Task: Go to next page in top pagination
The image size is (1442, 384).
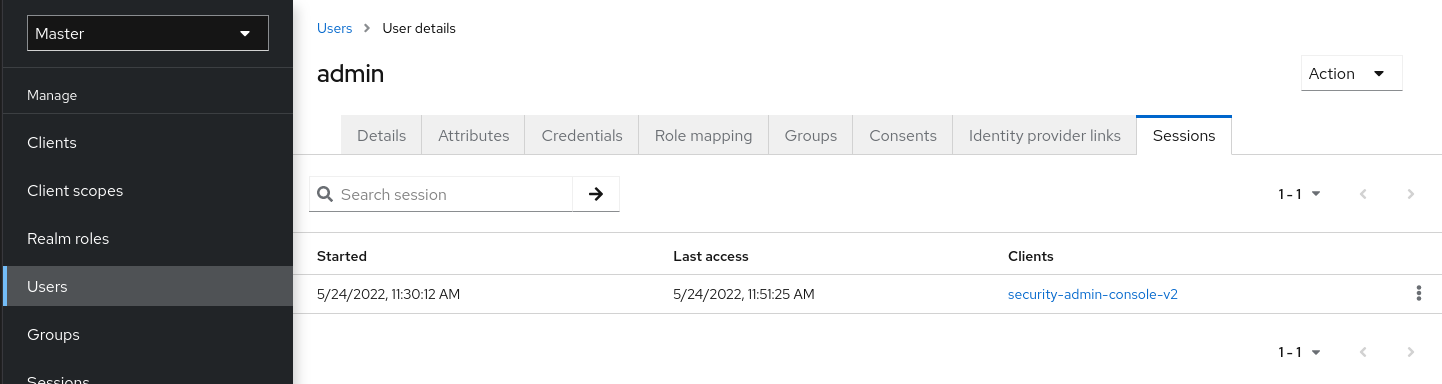Action: click(x=1410, y=194)
